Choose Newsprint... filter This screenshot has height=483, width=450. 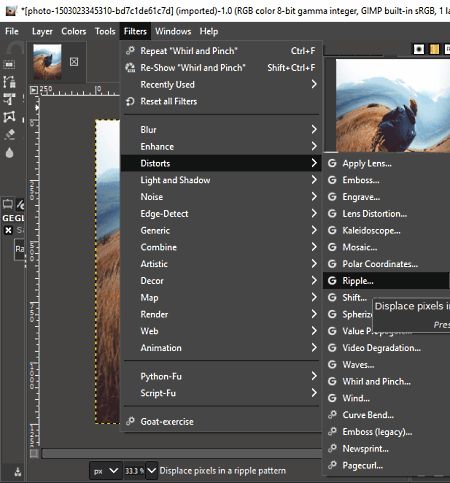[387, 449]
